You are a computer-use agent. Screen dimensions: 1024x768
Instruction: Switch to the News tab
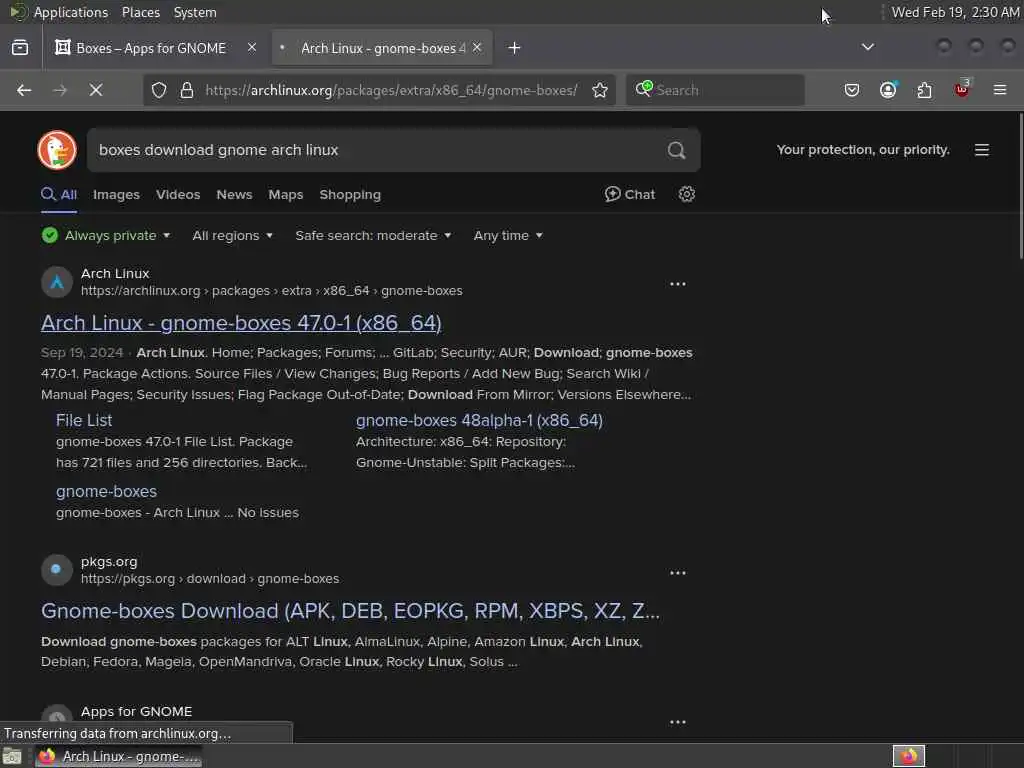coord(234,195)
